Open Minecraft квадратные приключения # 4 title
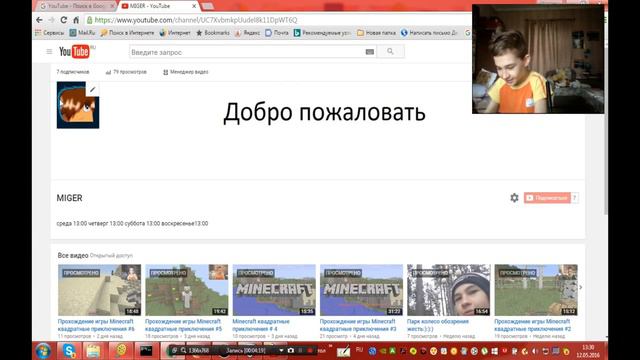Screen dimensions: 640x360 click(261, 325)
